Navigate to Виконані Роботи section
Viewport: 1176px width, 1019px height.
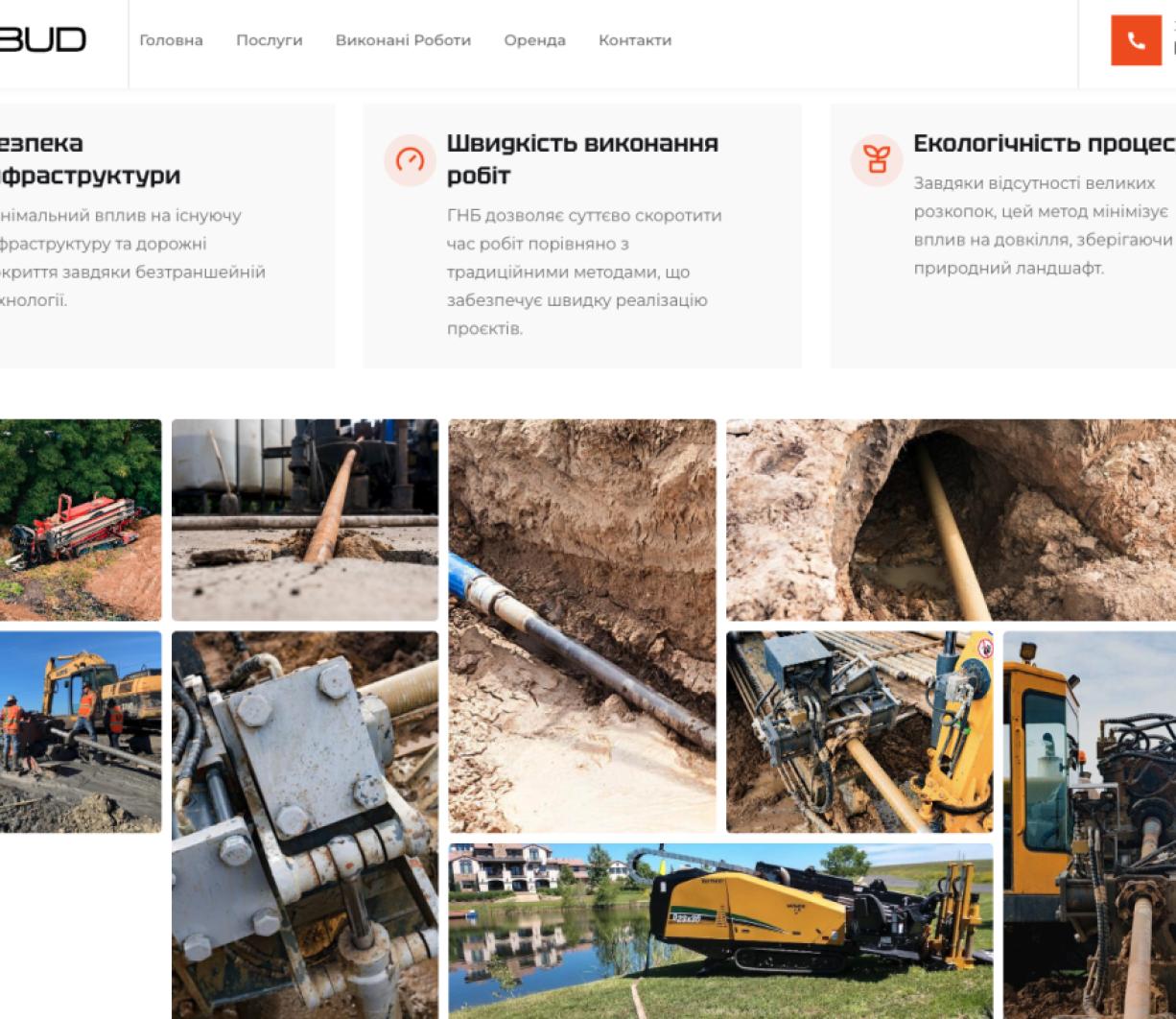coord(403,40)
